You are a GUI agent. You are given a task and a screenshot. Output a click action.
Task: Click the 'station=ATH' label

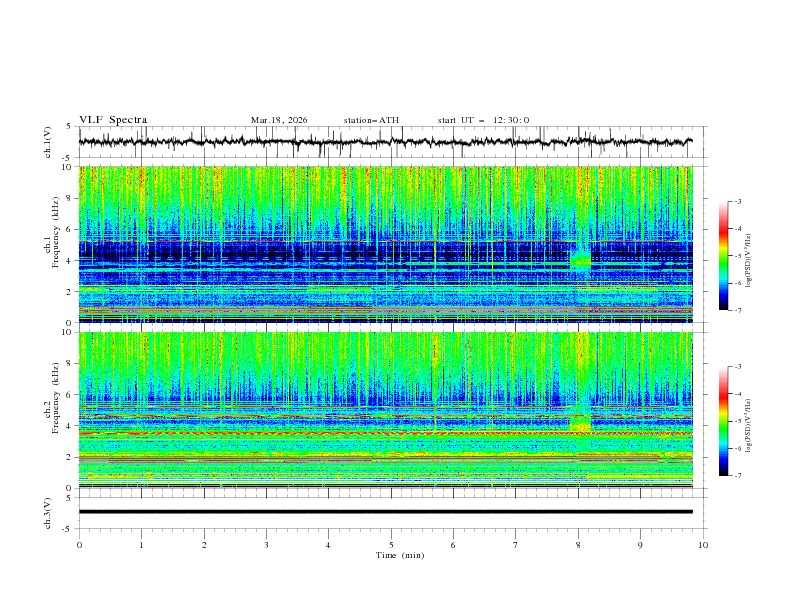(x=371, y=120)
